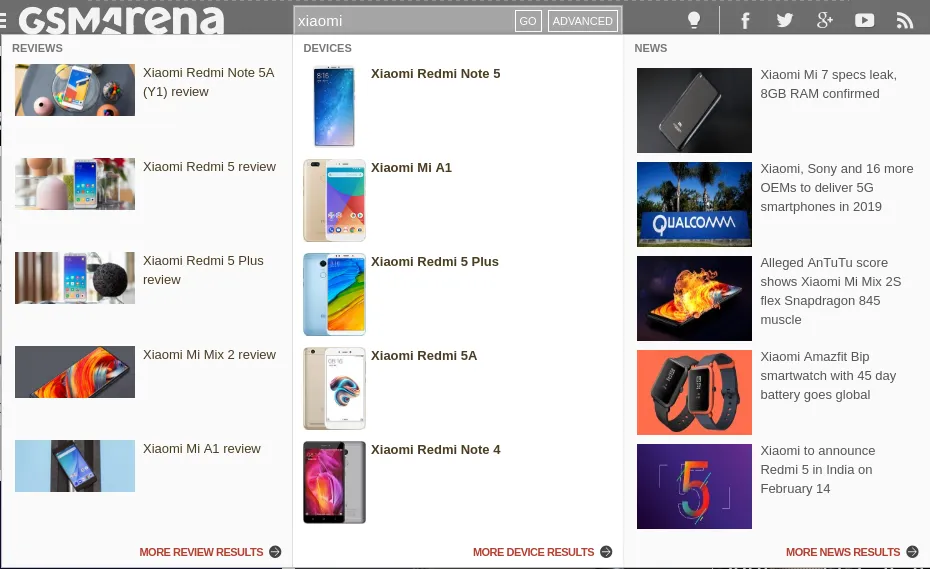Click arrow icon beside More Device Results
Screen dimensions: 930x569
[x=606, y=552]
